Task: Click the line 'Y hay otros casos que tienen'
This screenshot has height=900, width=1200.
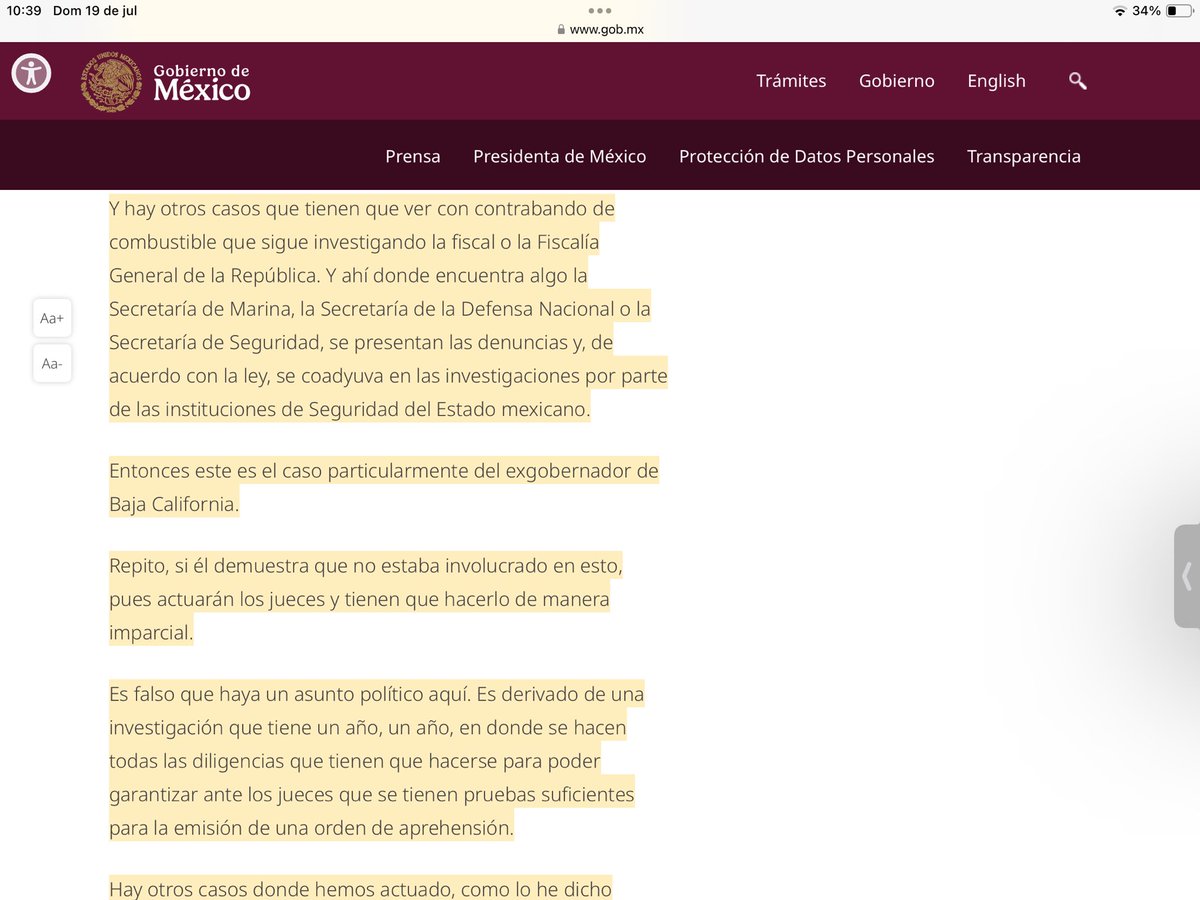Action: tap(361, 210)
